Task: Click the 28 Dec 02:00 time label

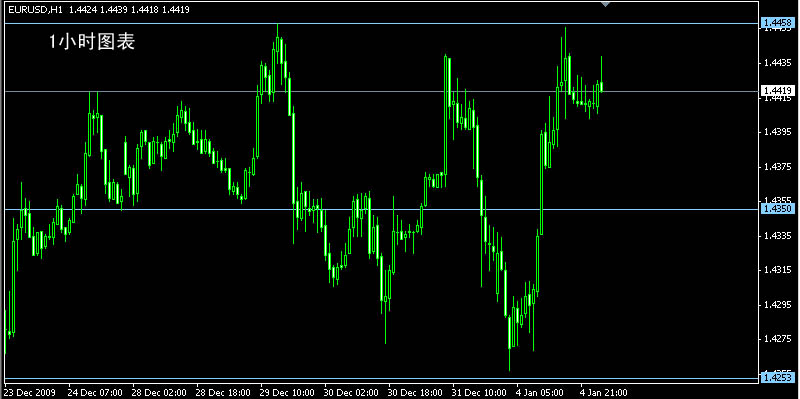Action: click(x=160, y=393)
